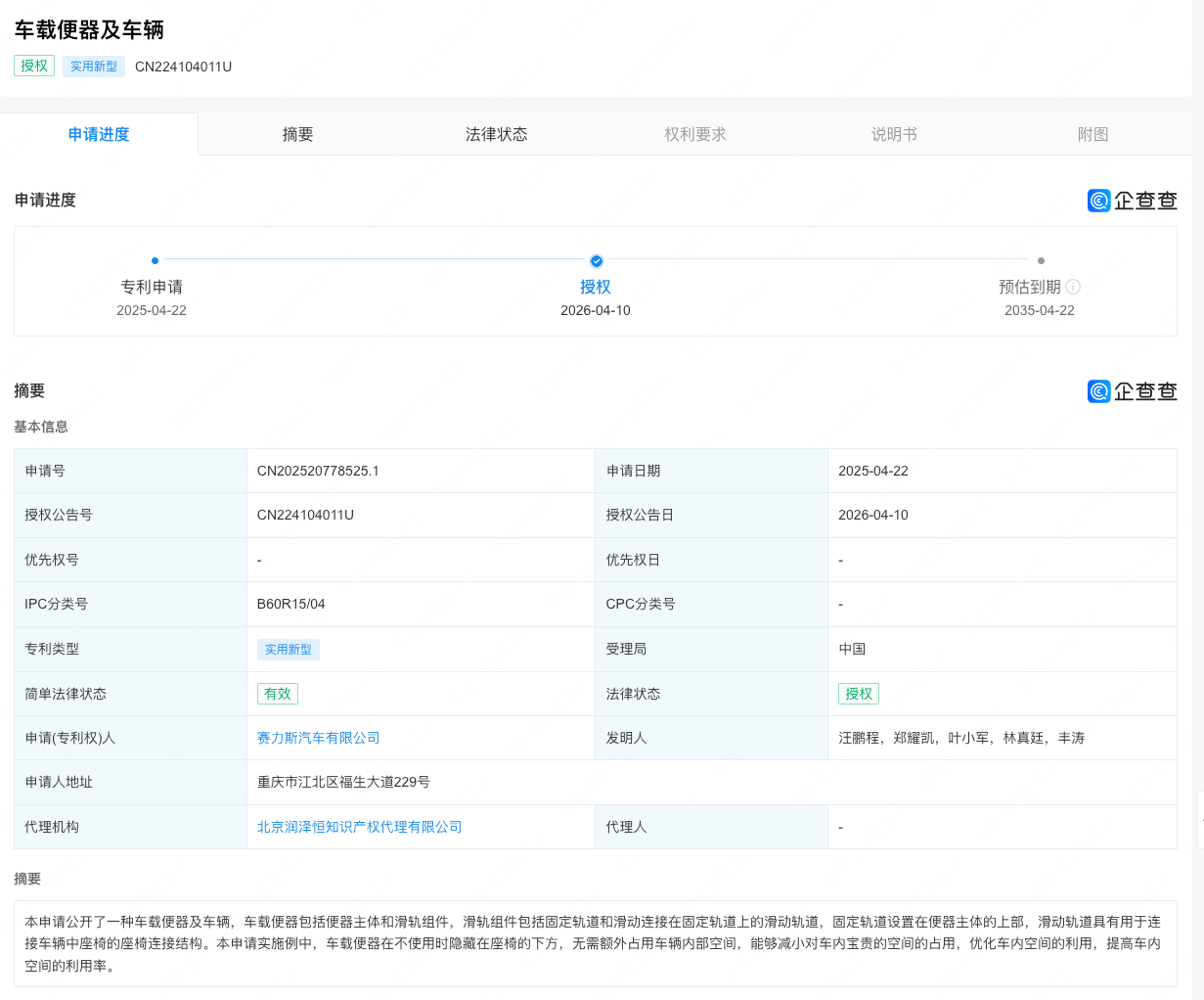
Task: Select the patent number CN224104011U text
Action: click(x=183, y=67)
